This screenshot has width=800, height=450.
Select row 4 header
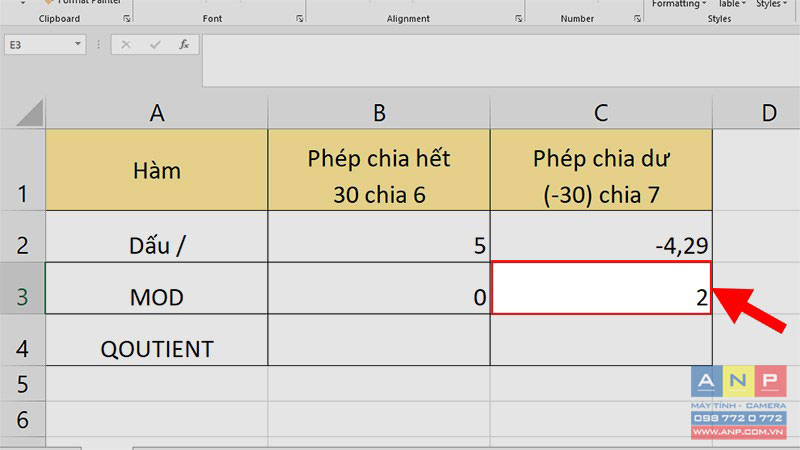click(x=22, y=347)
